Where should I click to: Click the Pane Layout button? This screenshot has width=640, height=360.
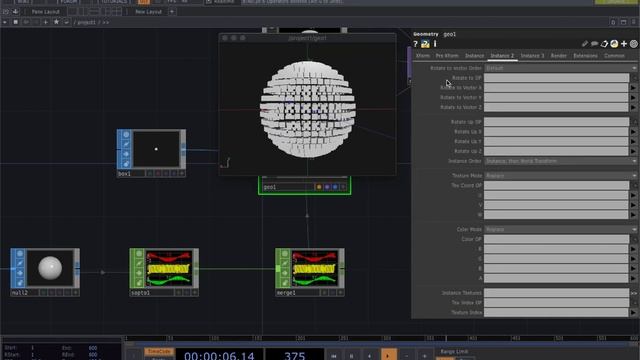point(46,12)
